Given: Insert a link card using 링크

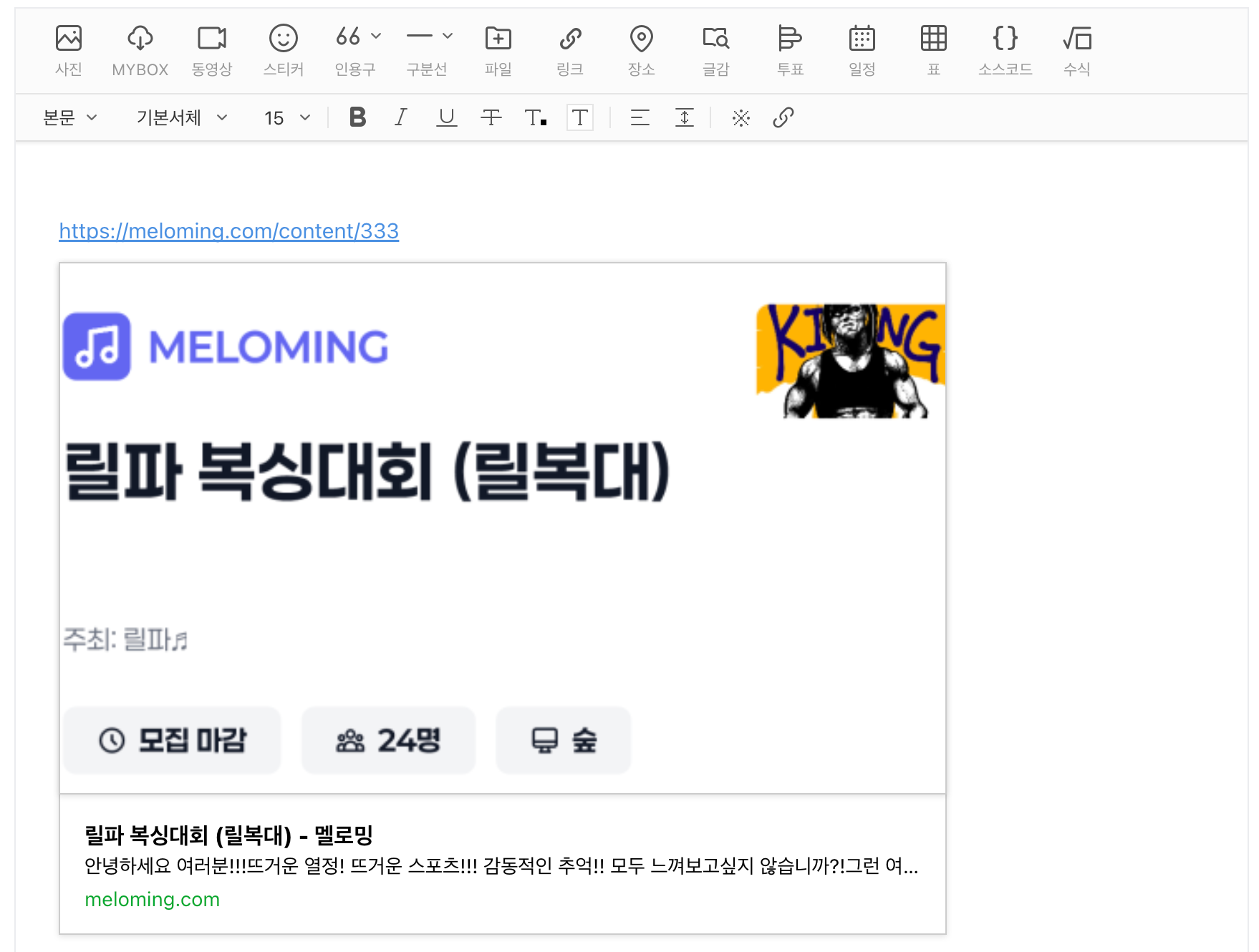Looking at the screenshot, I should pos(570,49).
